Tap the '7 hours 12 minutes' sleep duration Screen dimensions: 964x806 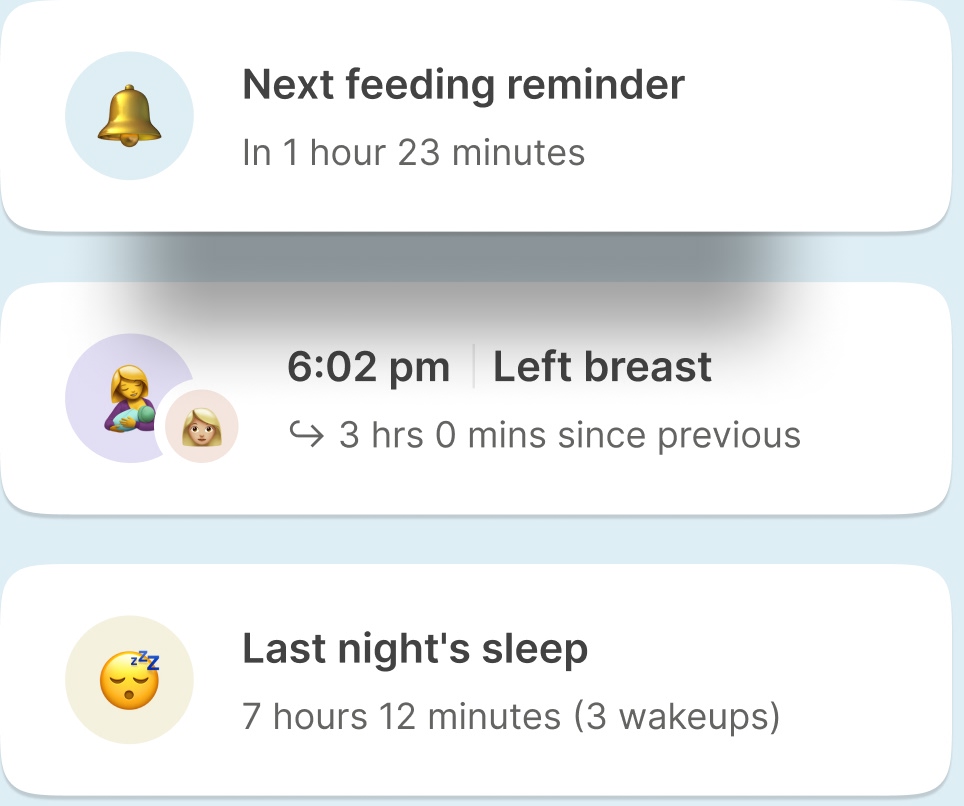(x=401, y=717)
